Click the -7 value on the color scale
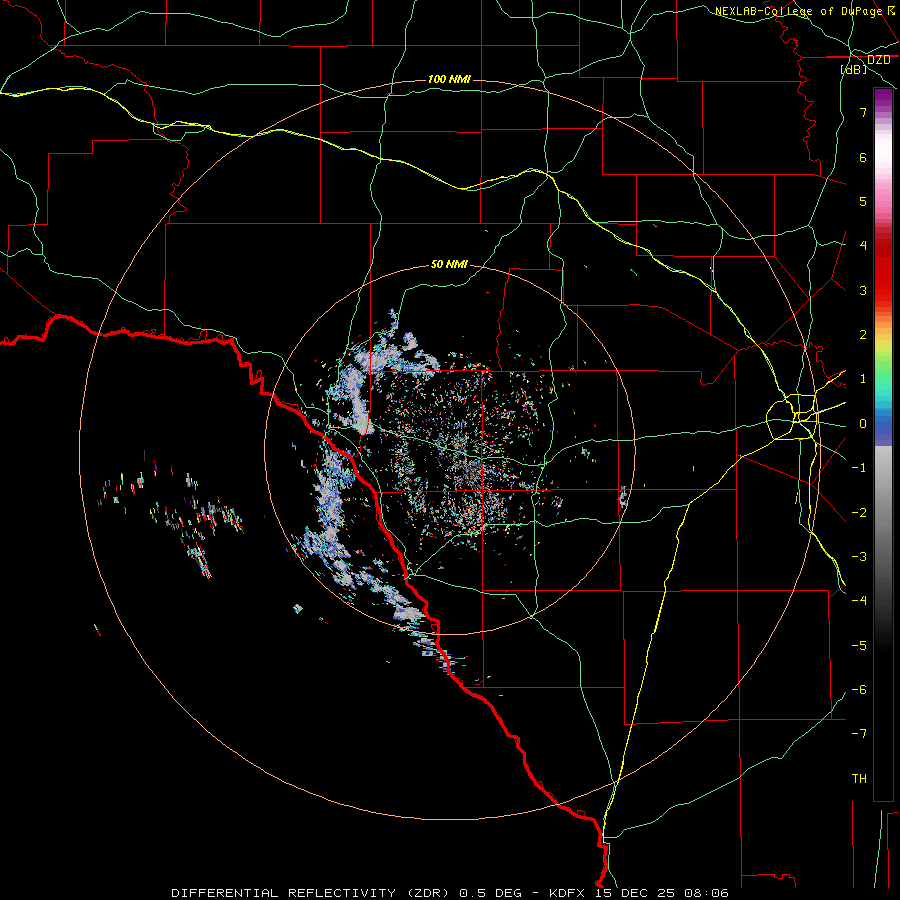This screenshot has height=900, width=900. coord(859,734)
